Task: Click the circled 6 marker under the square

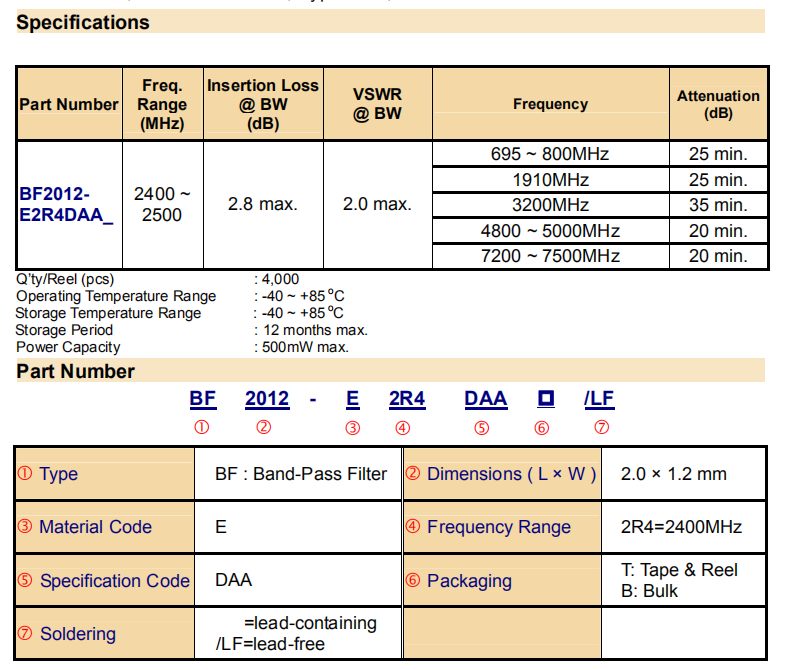Action: point(542,428)
